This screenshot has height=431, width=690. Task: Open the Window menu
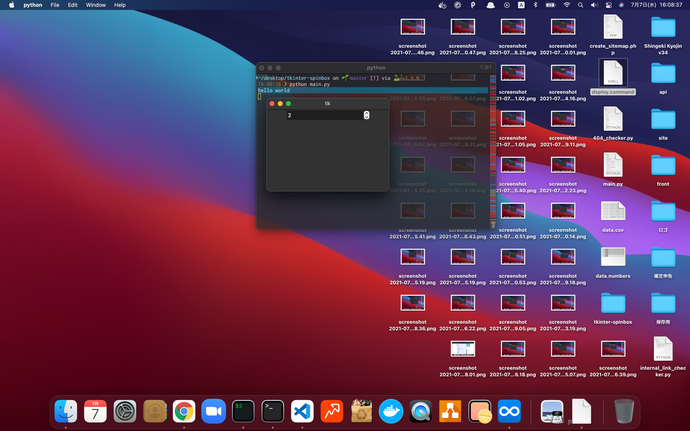click(95, 5)
